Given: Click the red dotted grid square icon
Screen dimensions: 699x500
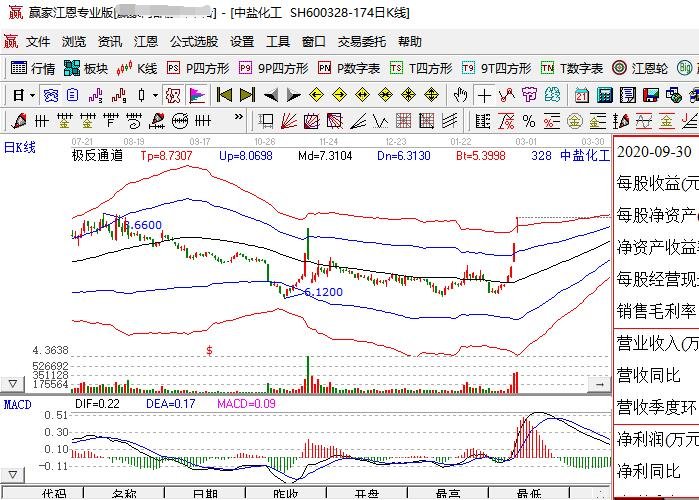Looking at the screenshot, I should click(403, 121).
